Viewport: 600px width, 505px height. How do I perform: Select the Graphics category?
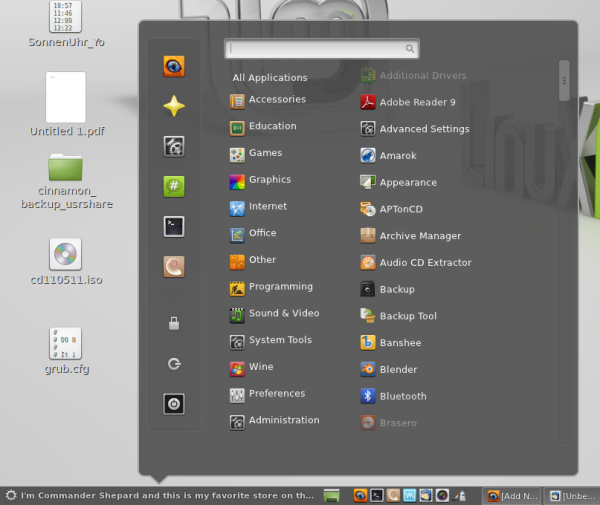tap(261, 181)
